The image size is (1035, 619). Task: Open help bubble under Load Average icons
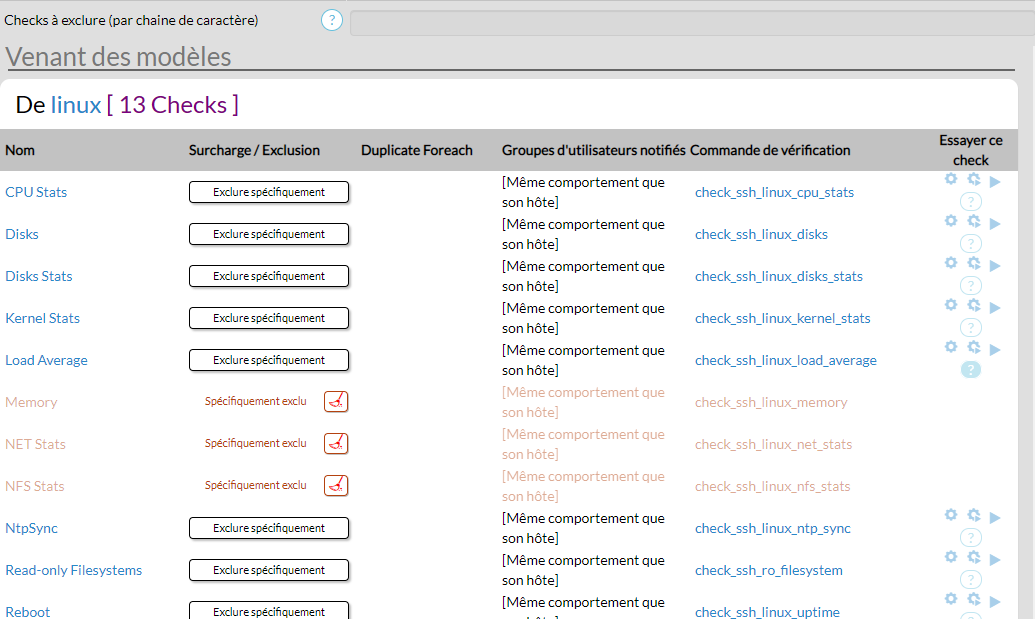click(x=971, y=370)
